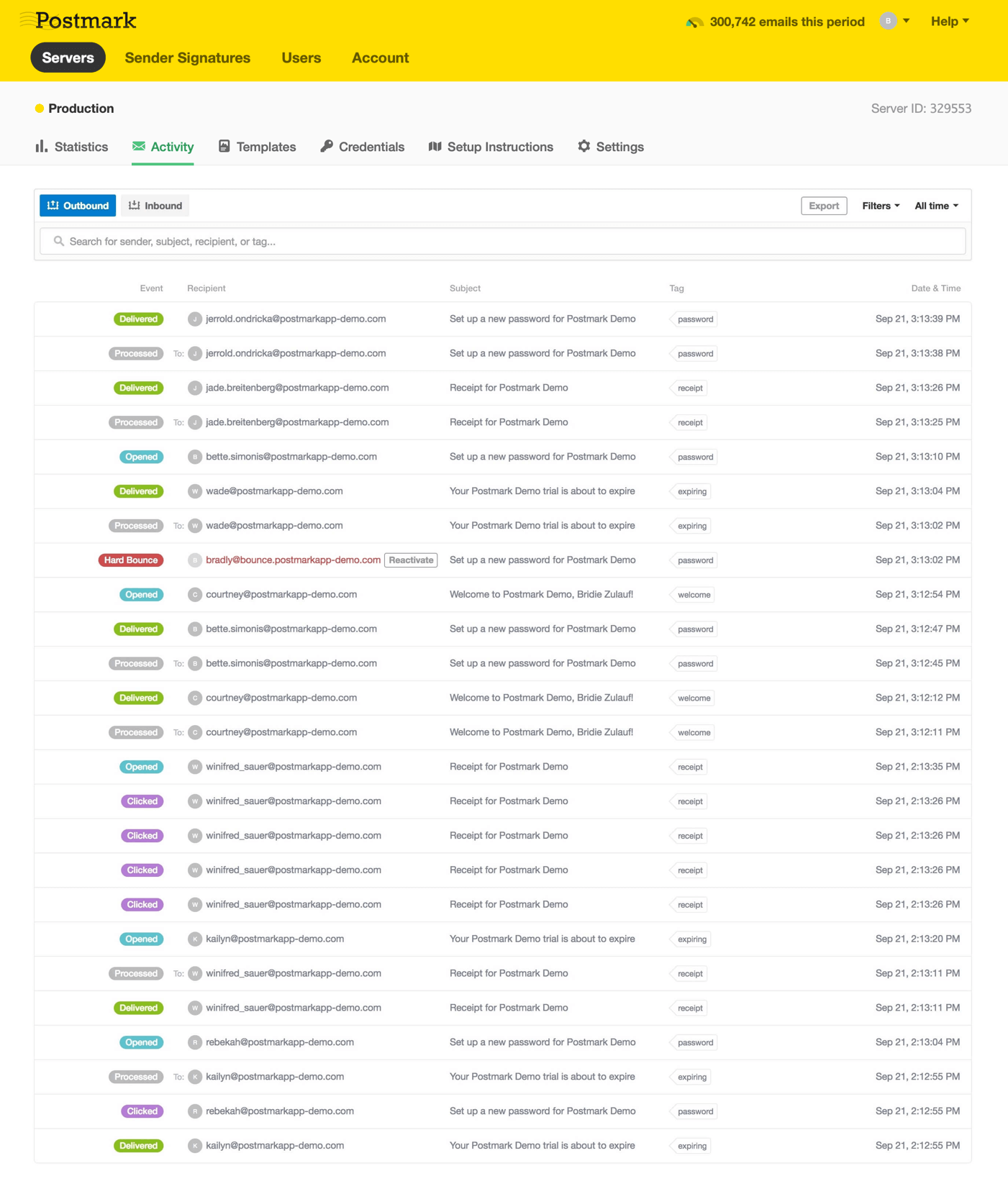
Task: Open rebekah Opened row recipient email
Action: [x=280, y=1042]
